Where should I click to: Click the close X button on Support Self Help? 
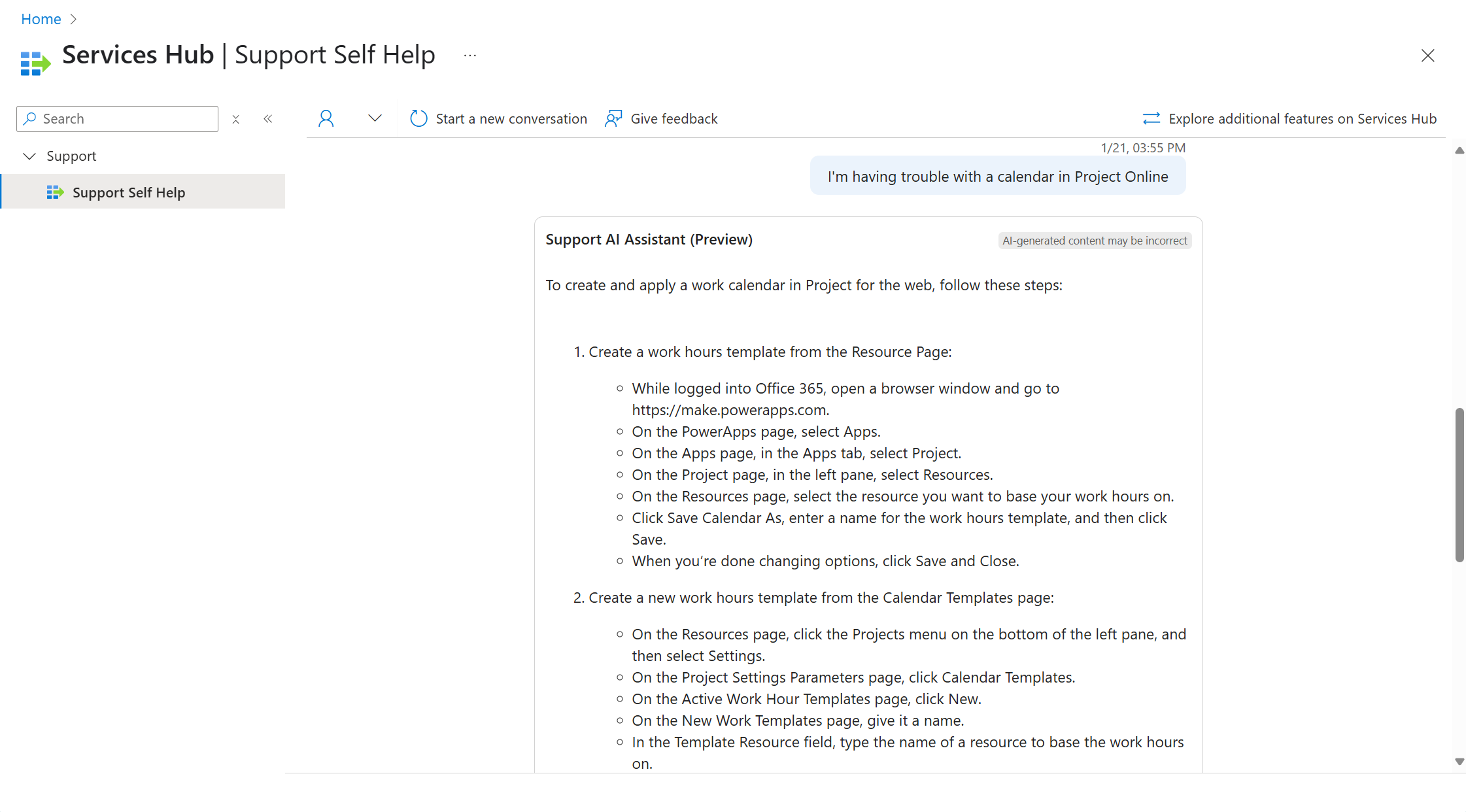pos(1428,55)
